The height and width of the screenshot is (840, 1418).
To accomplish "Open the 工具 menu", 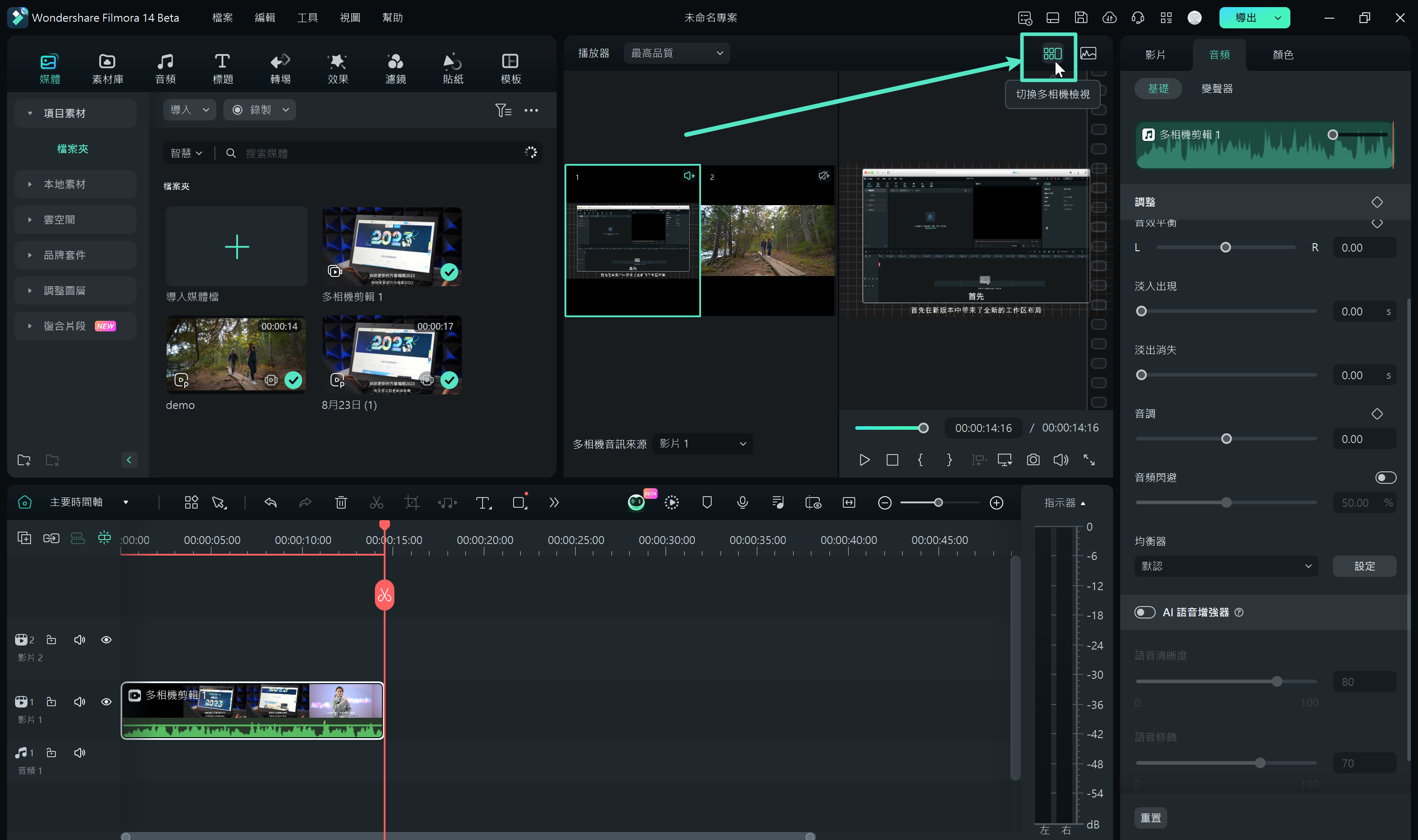I will tap(308, 18).
